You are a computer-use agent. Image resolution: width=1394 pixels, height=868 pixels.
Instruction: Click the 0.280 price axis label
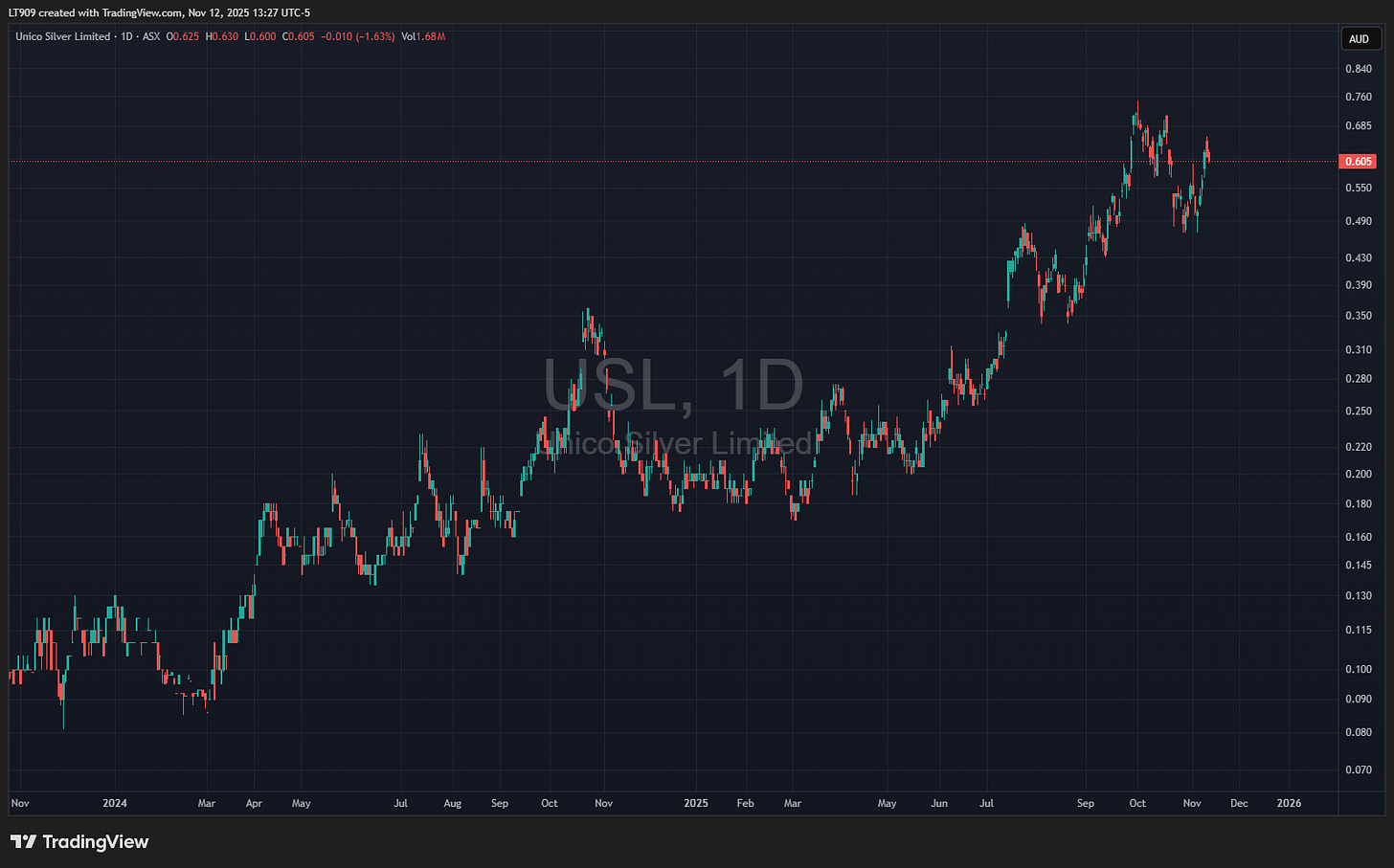(x=1358, y=379)
